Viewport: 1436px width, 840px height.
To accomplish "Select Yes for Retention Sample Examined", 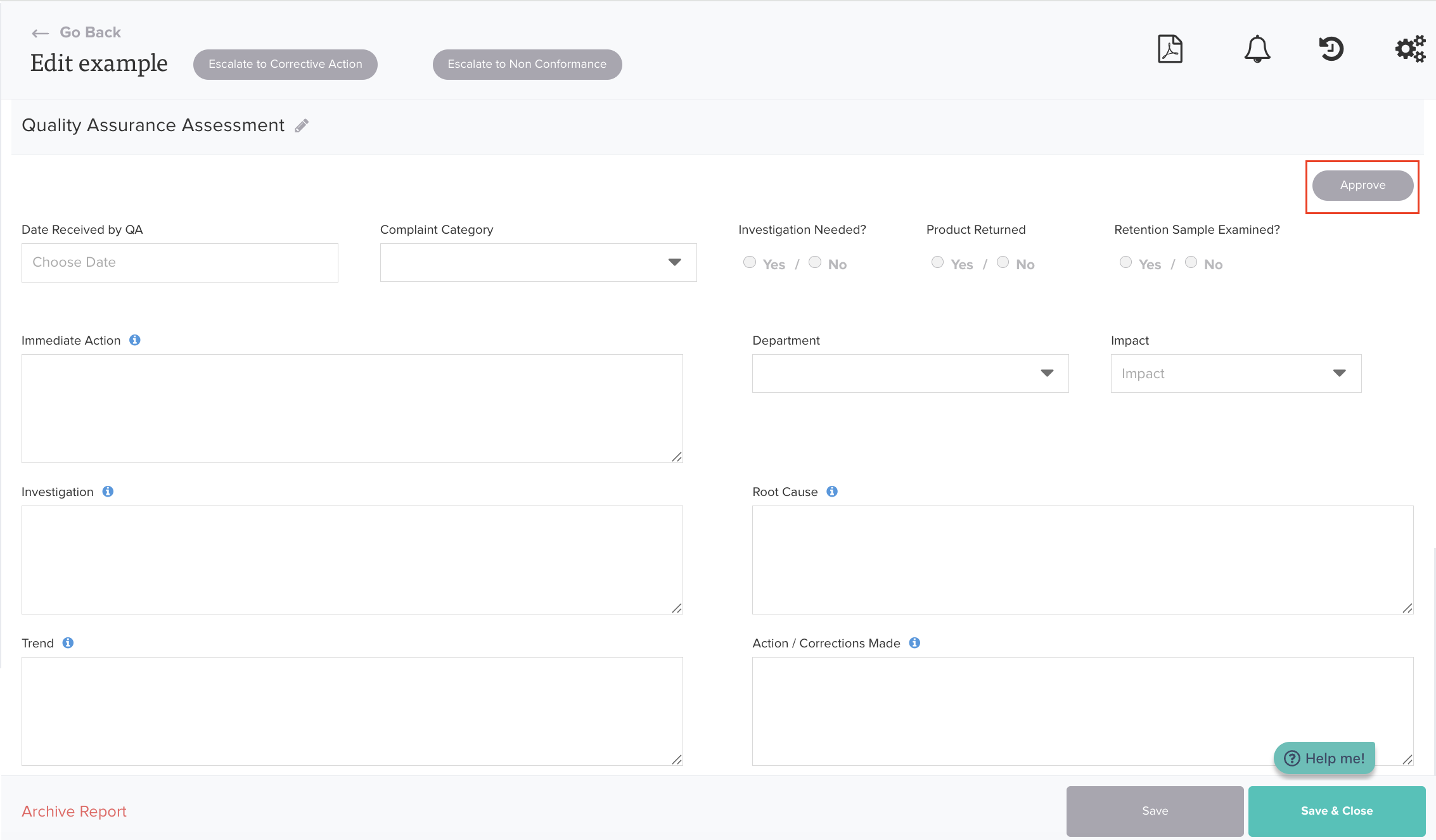I will coord(1125,262).
